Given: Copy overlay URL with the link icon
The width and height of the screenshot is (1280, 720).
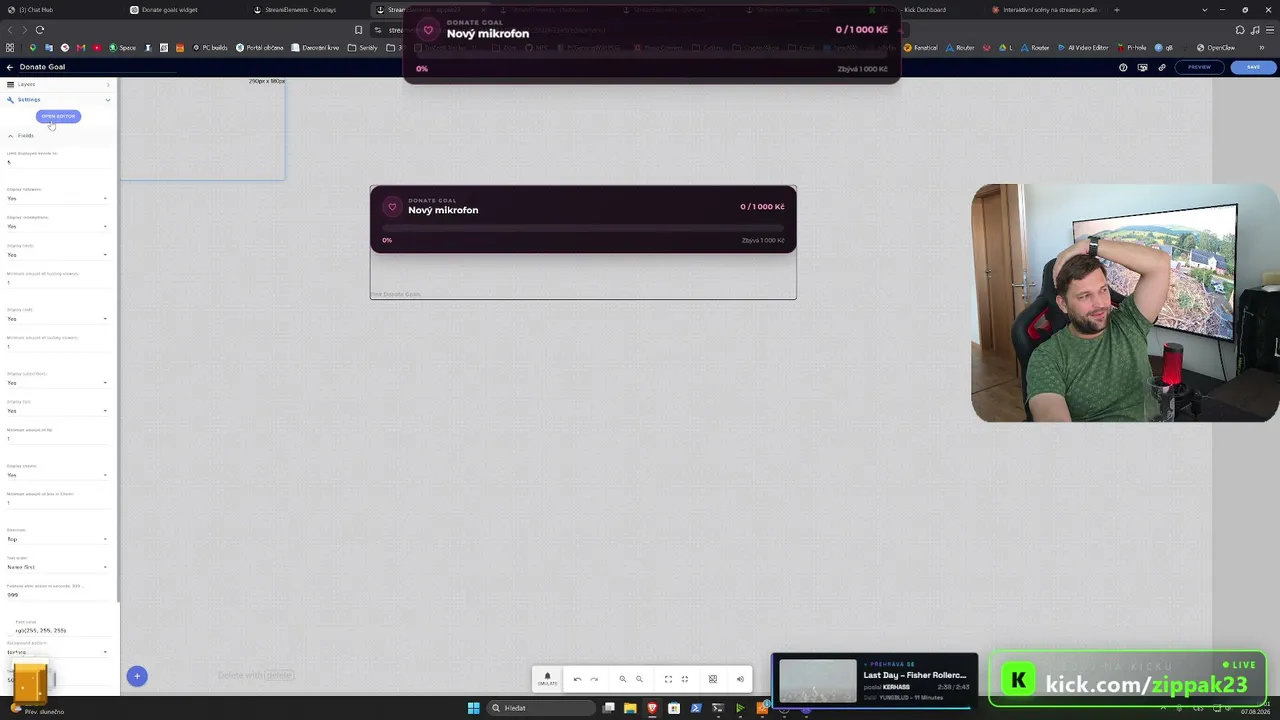Looking at the screenshot, I should coord(1162,67).
